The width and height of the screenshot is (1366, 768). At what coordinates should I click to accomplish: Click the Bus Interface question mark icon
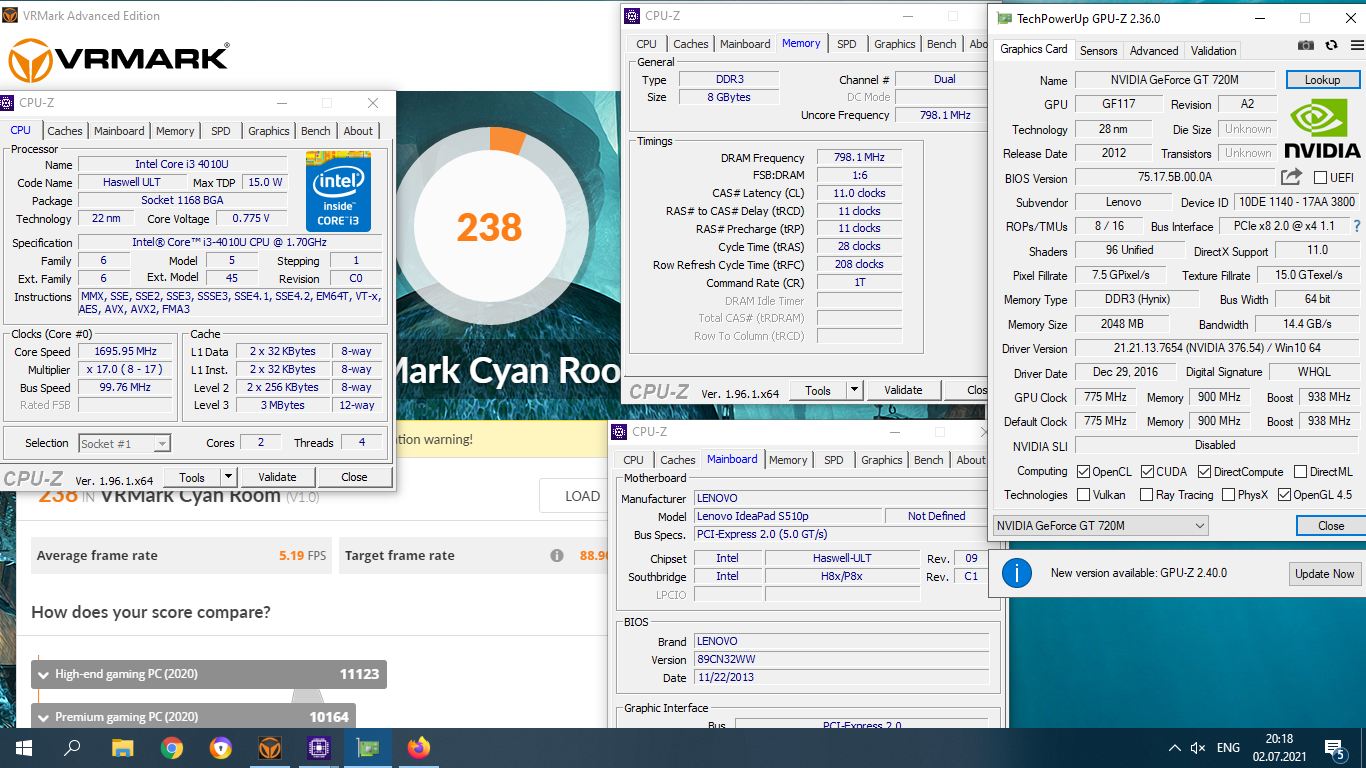point(1357,227)
